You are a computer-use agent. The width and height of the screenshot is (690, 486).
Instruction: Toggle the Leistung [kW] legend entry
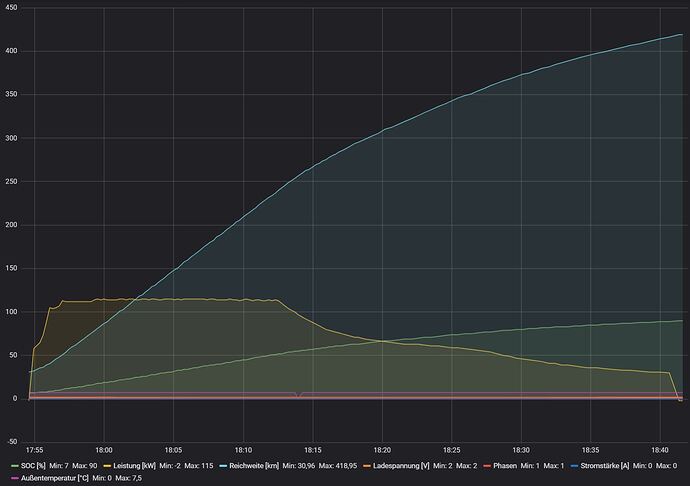[x=134, y=465]
